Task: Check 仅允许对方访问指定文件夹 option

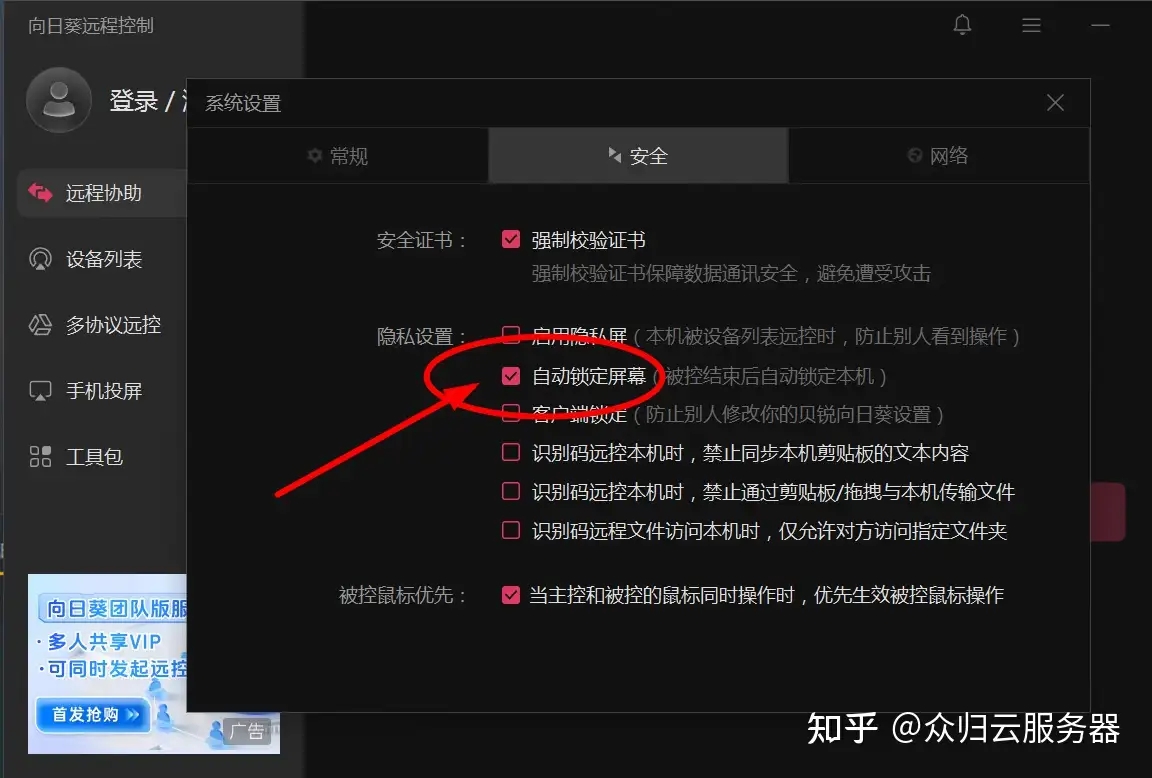Action: 511,531
